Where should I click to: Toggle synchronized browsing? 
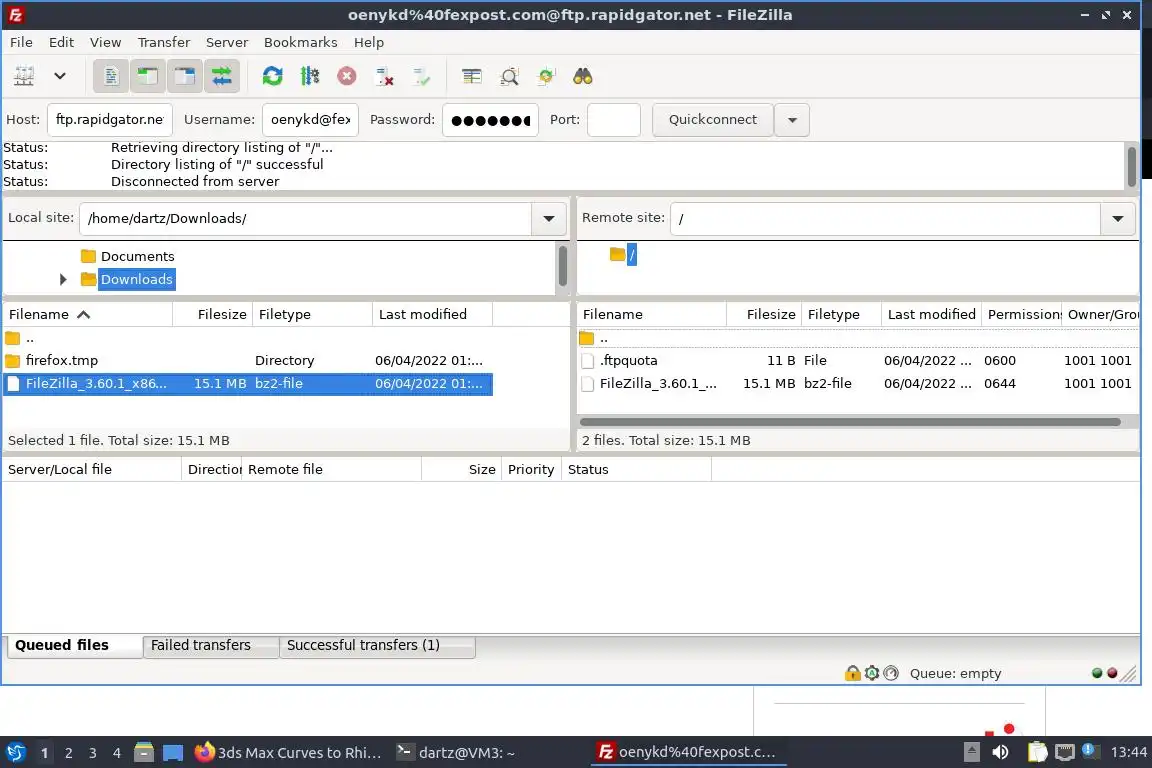(x=546, y=76)
